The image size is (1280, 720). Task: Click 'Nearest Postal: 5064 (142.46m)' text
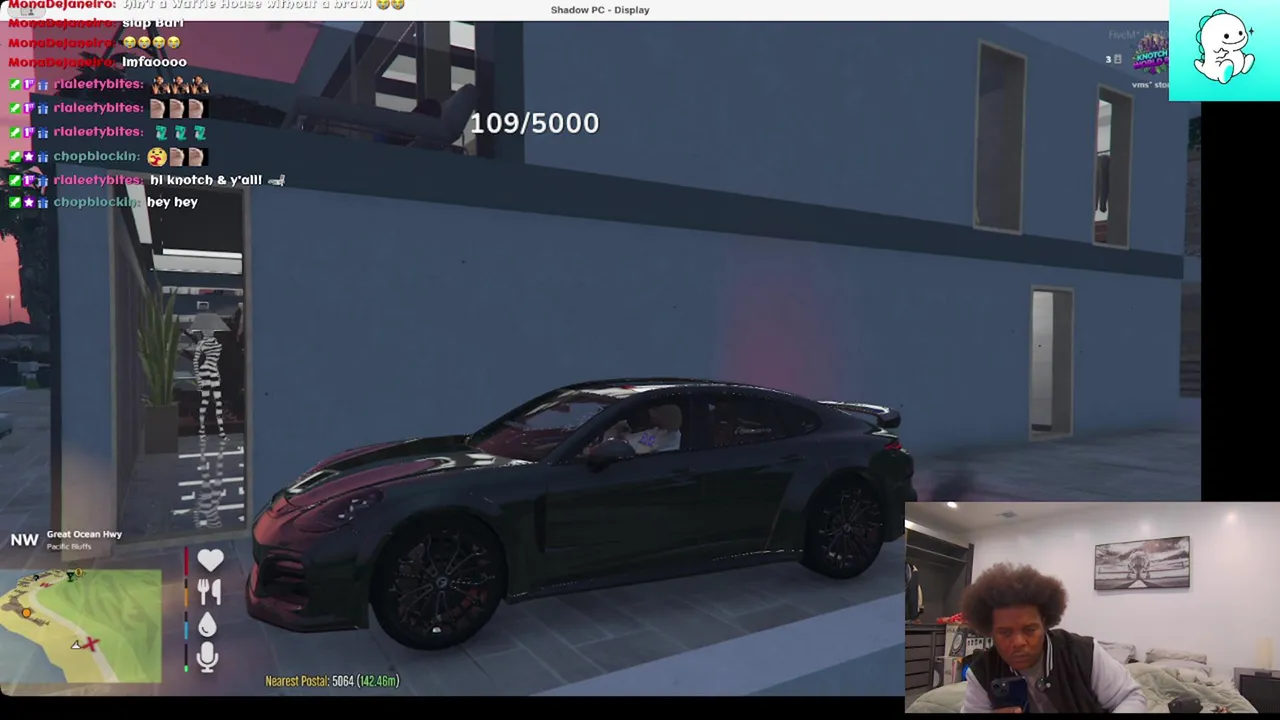[x=332, y=681]
